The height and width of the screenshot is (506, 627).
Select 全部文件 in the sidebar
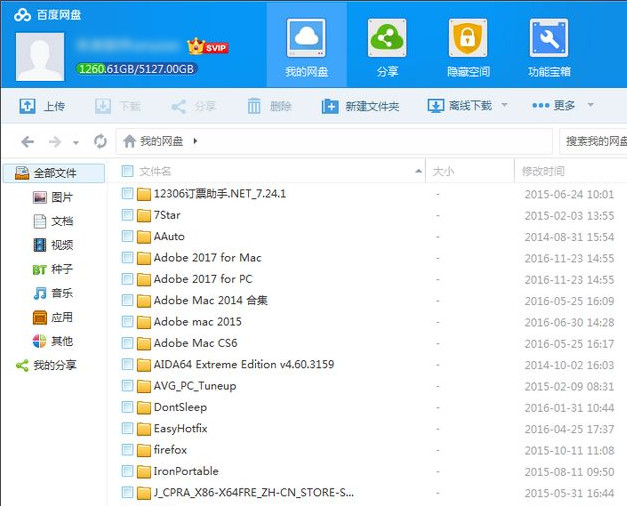coord(54,173)
